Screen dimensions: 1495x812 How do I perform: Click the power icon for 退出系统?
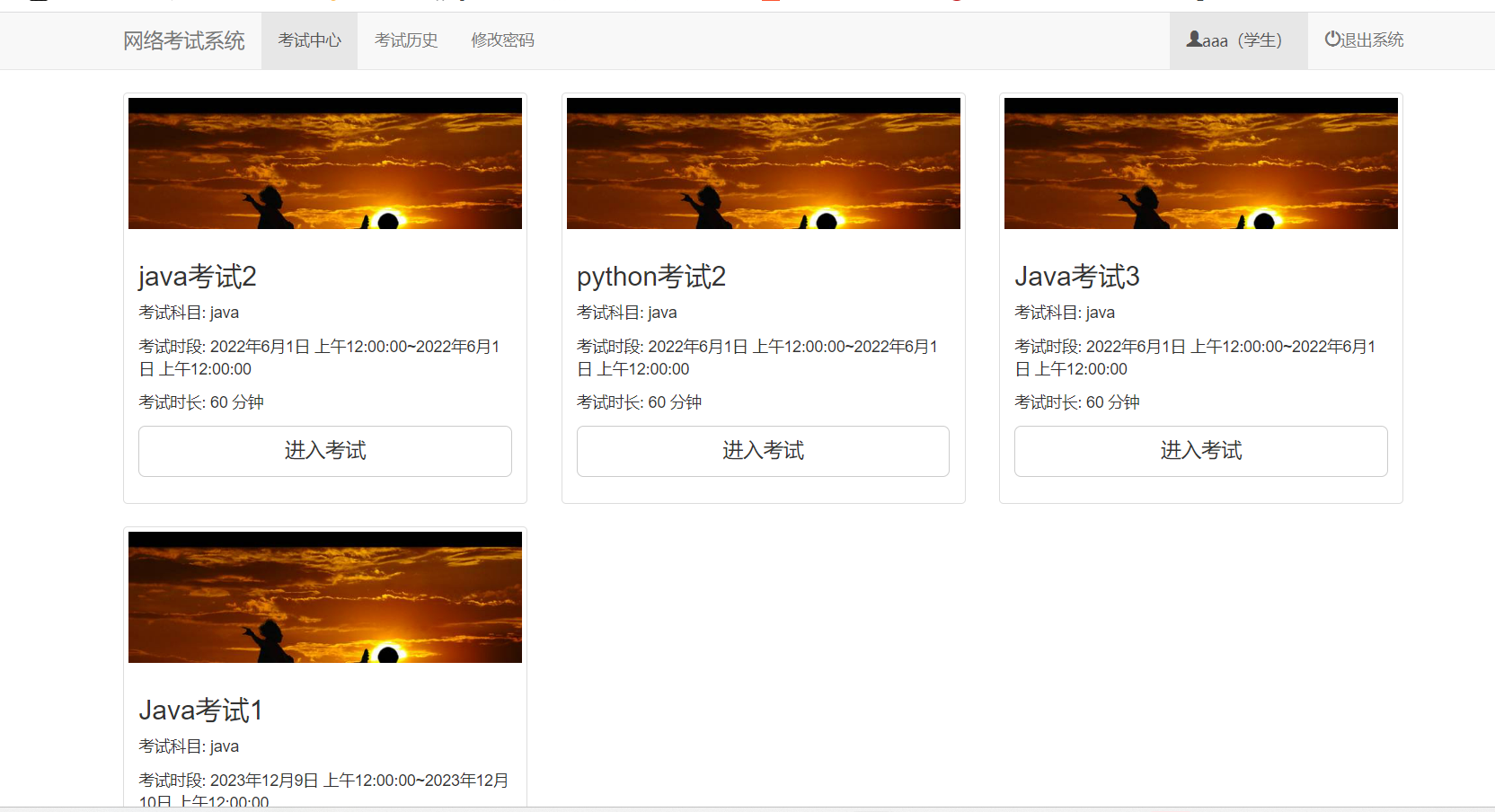(x=1332, y=40)
